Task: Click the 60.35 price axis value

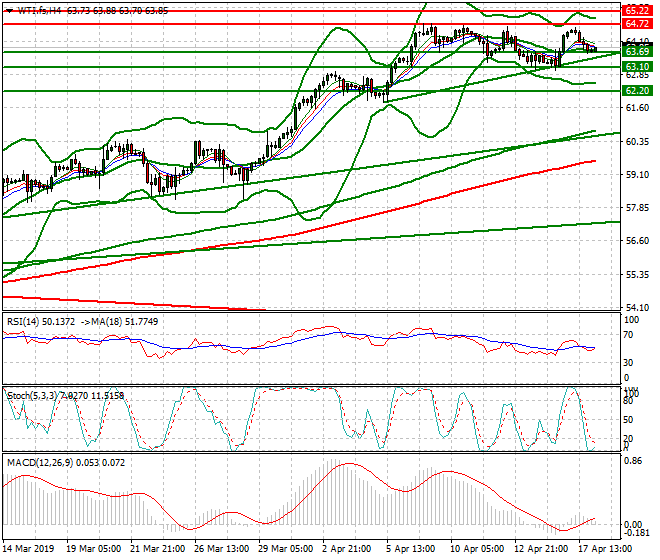Action: [637, 141]
